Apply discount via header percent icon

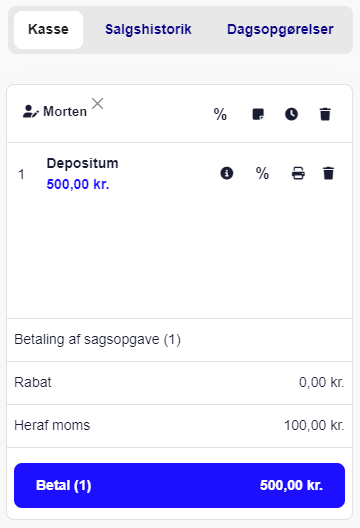[220, 114]
